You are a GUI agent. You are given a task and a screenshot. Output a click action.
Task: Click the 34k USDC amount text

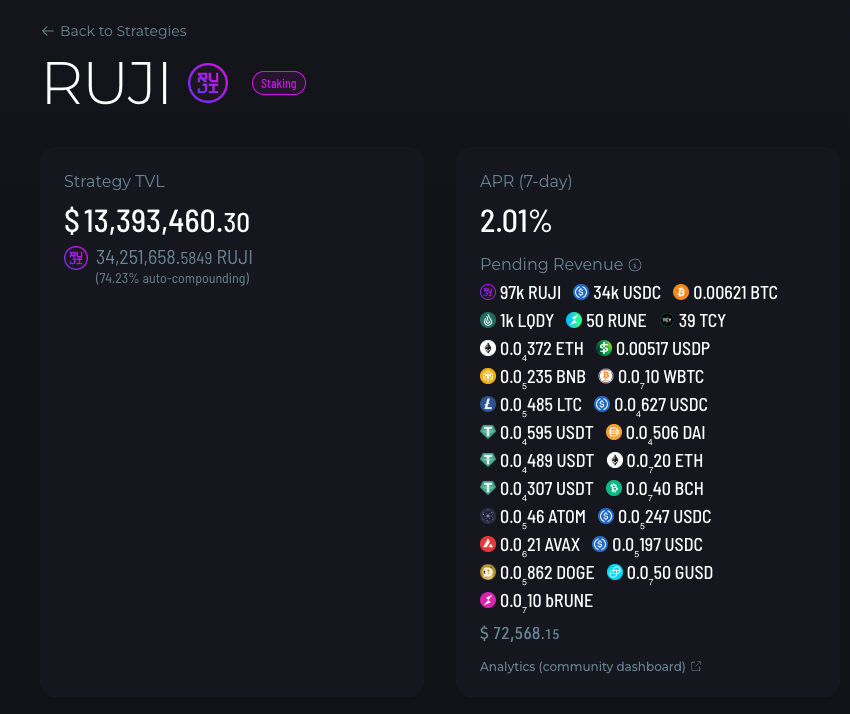click(x=627, y=293)
